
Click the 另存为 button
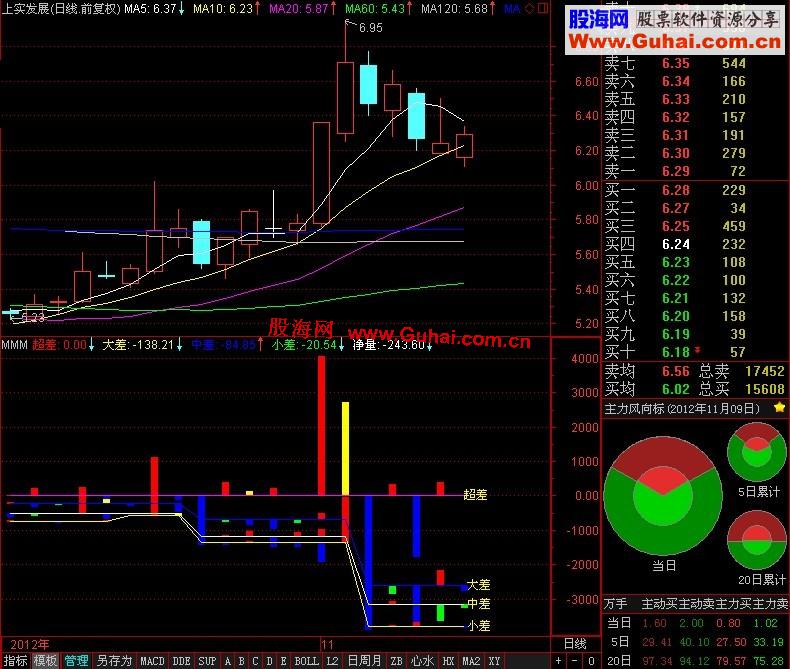coord(114,660)
